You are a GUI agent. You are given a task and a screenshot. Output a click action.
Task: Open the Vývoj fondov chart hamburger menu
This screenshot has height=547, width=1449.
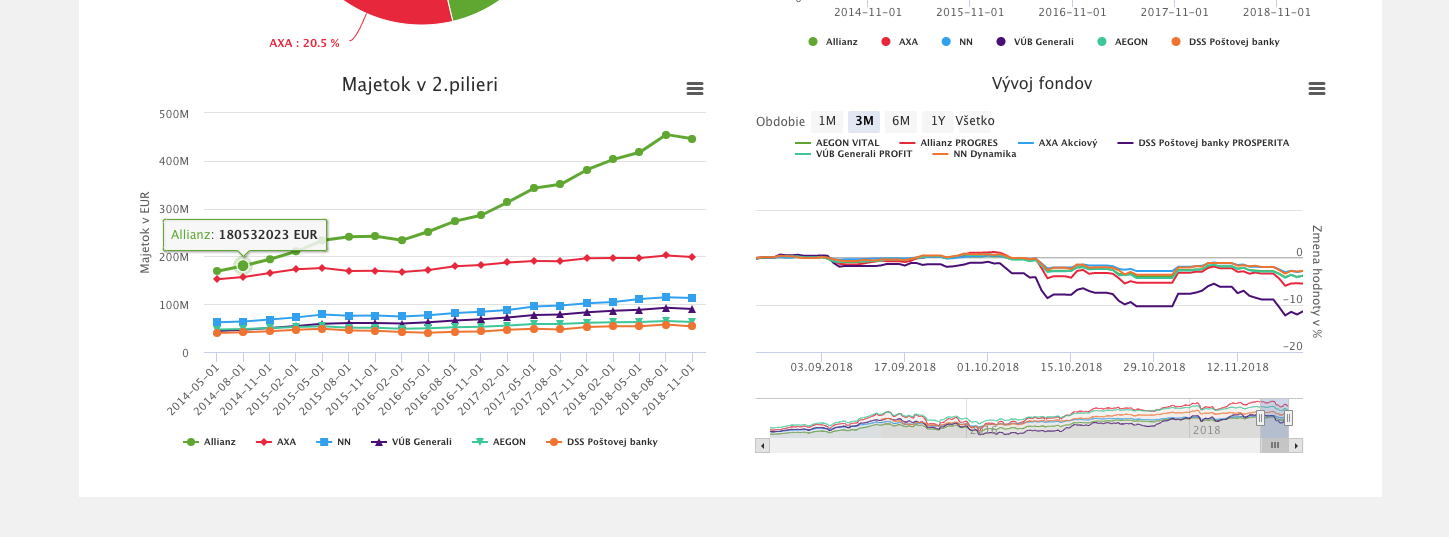tap(1317, 89)
